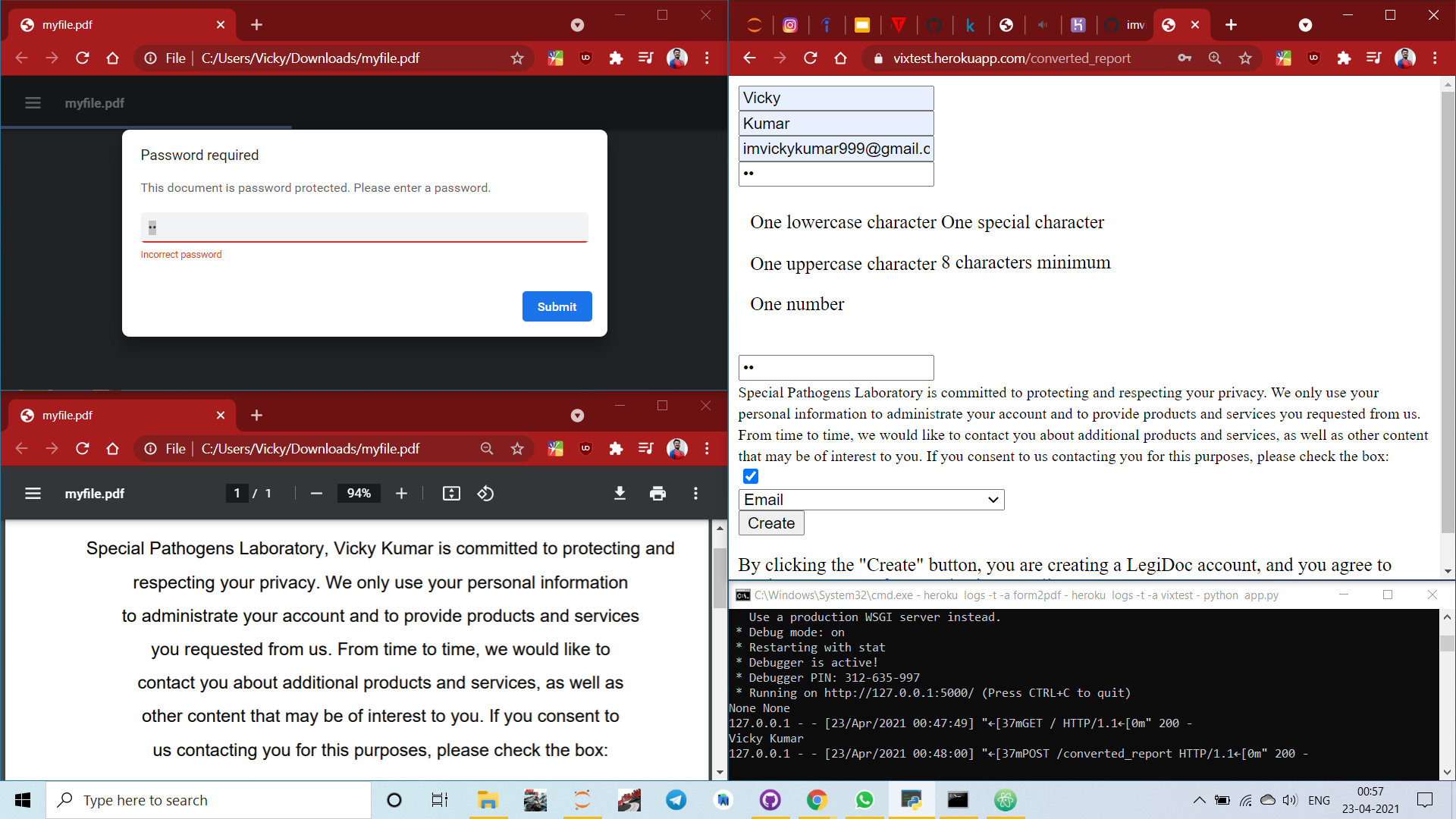Image resolution: width=1456 pixels, height=819 pixels.
Task: Show hidden system tray icons
Action: click(1199, 800)
